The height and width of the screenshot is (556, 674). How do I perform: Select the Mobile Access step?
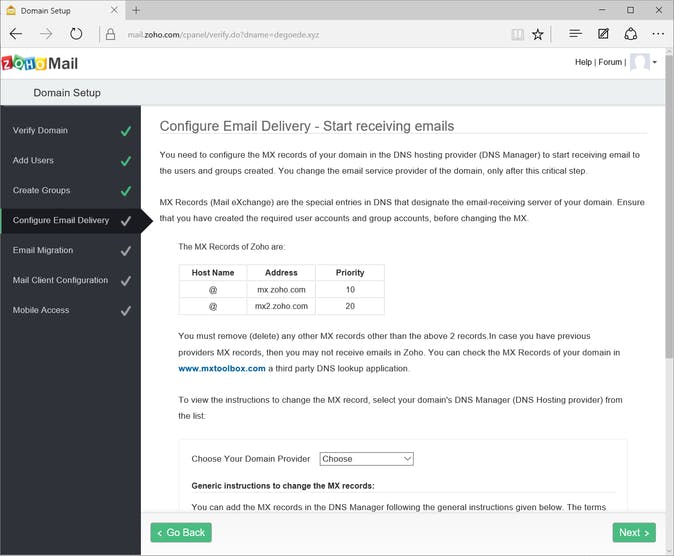(41, 310)
